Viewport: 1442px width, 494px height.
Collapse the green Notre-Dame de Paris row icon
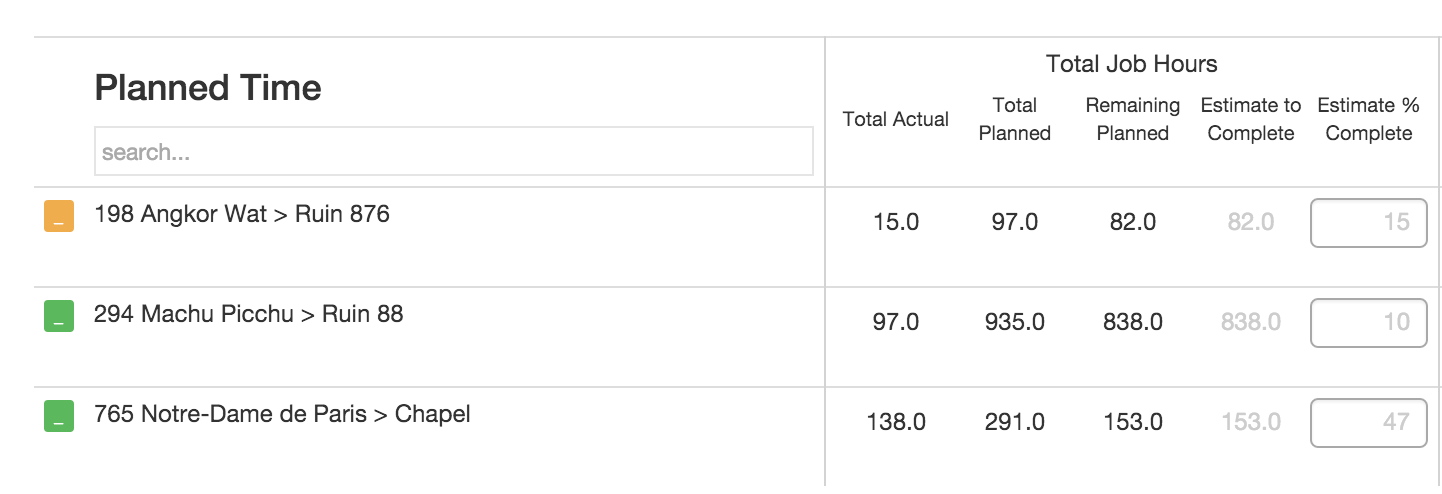click(x=59, y=417)
